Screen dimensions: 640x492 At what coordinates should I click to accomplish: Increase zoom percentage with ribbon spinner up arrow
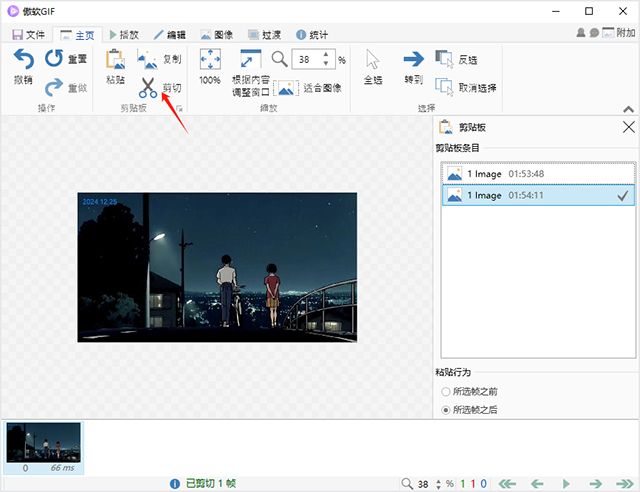point(328,55)
